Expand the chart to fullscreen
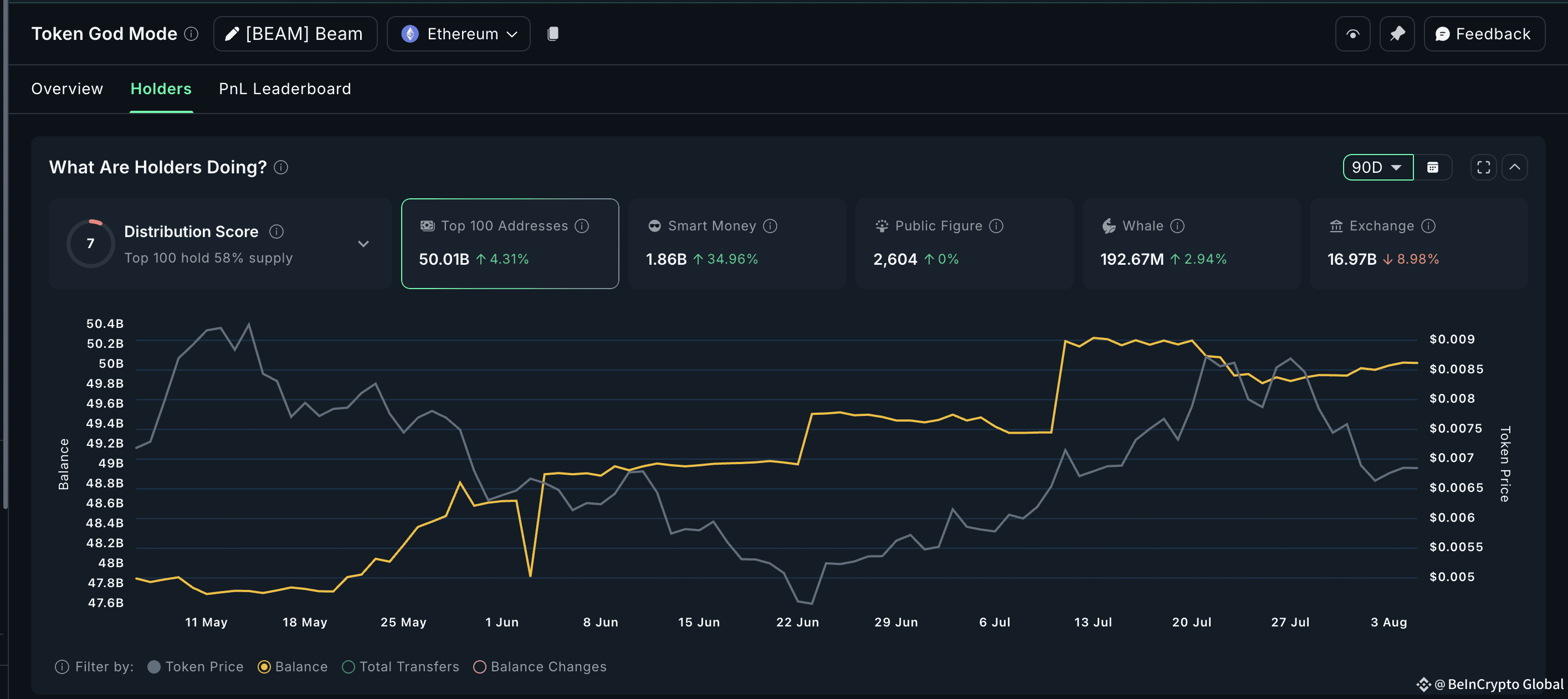The image size is (1568, 699). tap(1483, 167)
